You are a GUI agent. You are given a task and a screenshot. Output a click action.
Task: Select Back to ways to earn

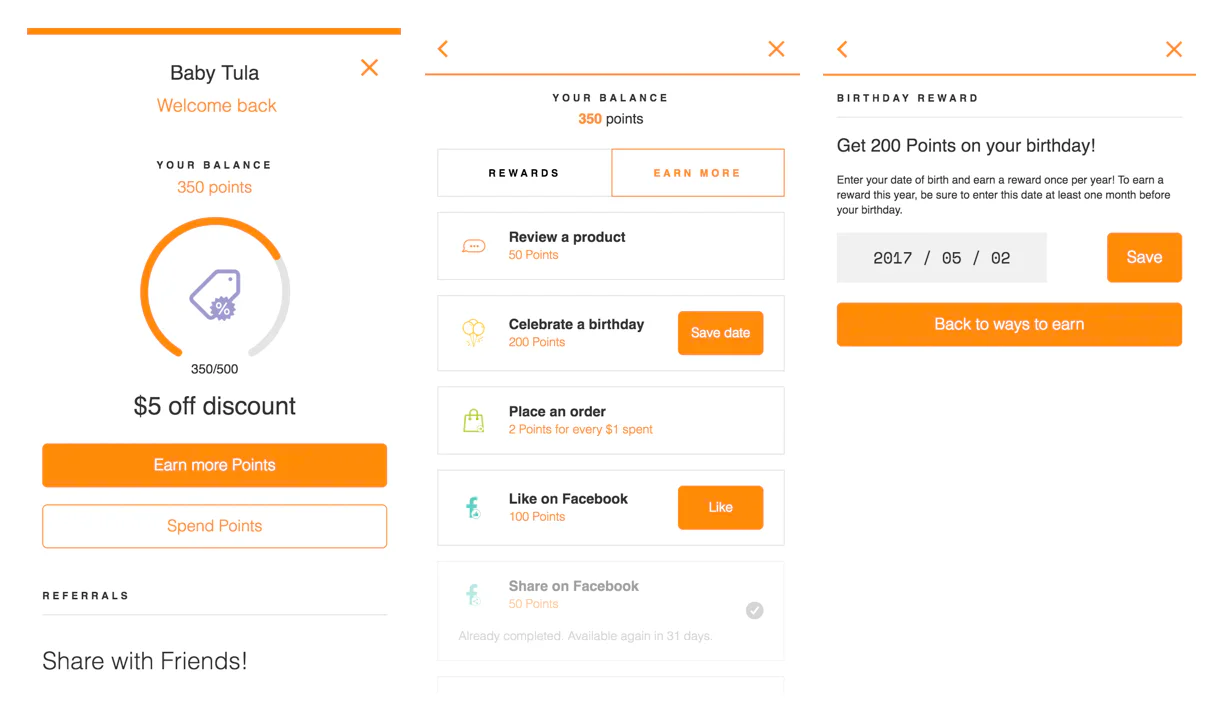click(x=1008, y=324)
